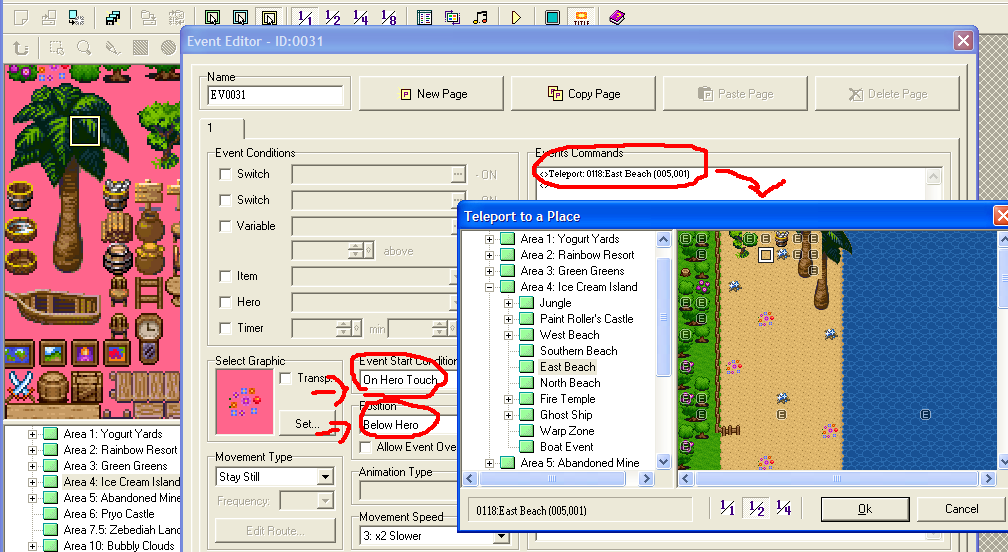
Task: Select event page tab 1
Action: [x=211, y=128]
